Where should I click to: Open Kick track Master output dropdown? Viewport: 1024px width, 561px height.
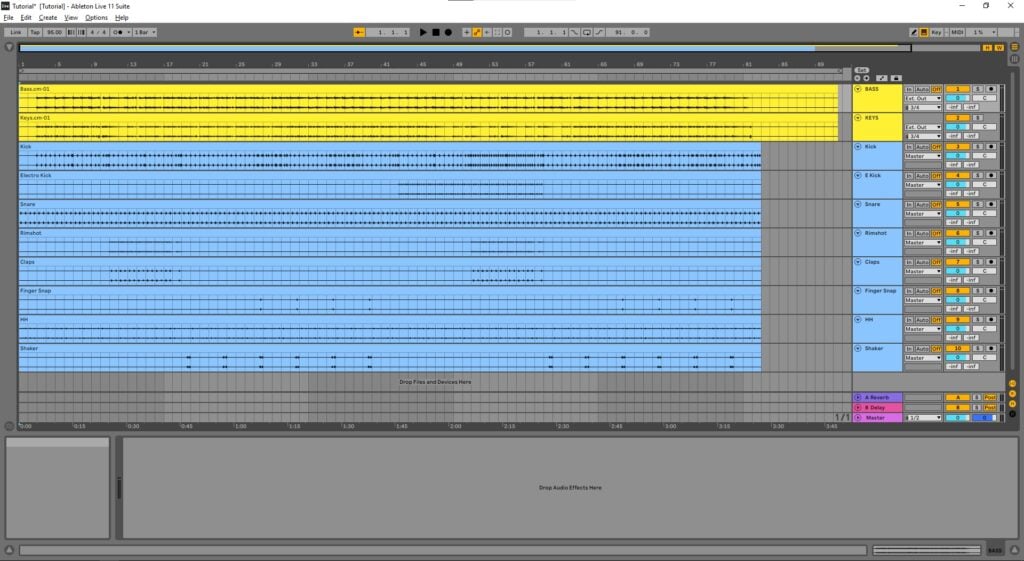[x=923, y=156]
